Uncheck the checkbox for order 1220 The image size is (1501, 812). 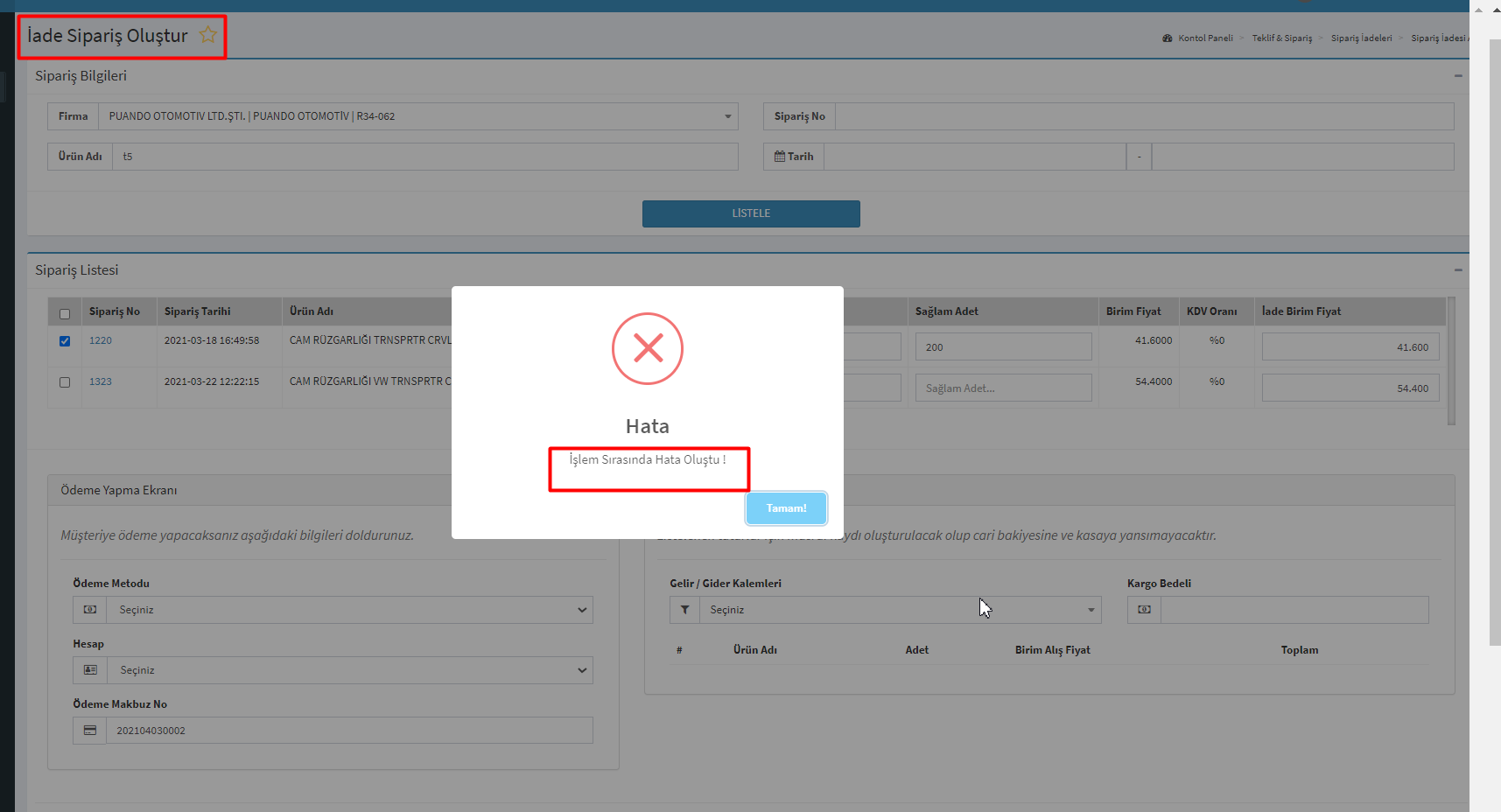click(65, 341)
